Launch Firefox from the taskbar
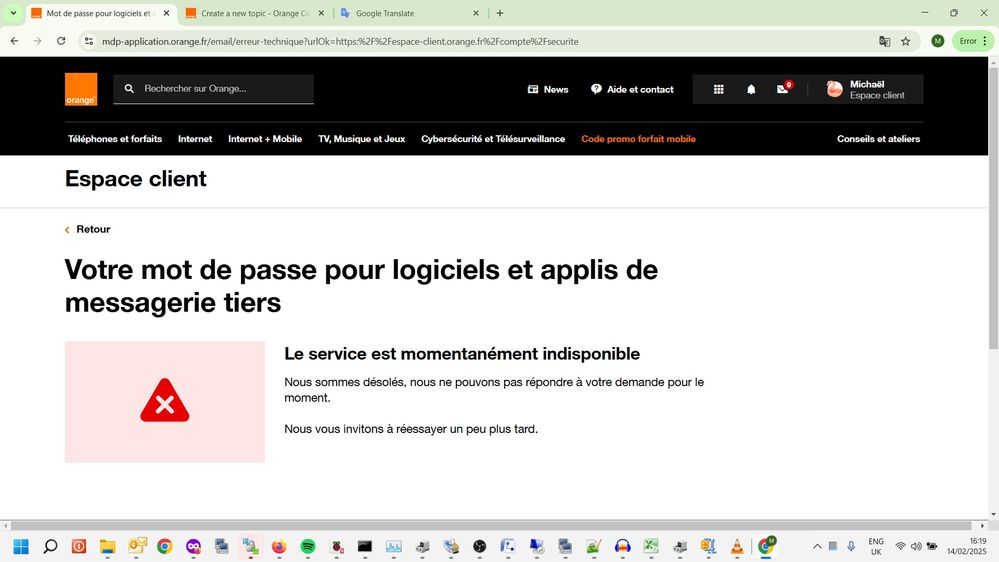Image resolution: width=999 pixels, height=562 pixels. (x=279, y=547)
